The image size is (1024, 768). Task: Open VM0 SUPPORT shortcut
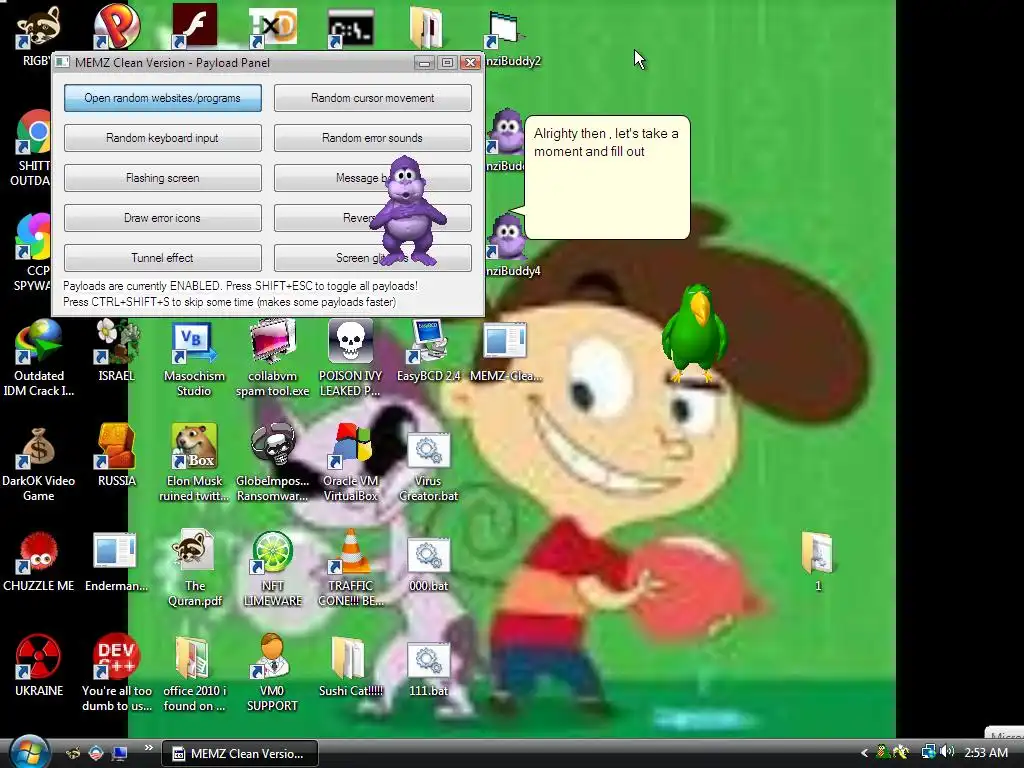point(272,673)
